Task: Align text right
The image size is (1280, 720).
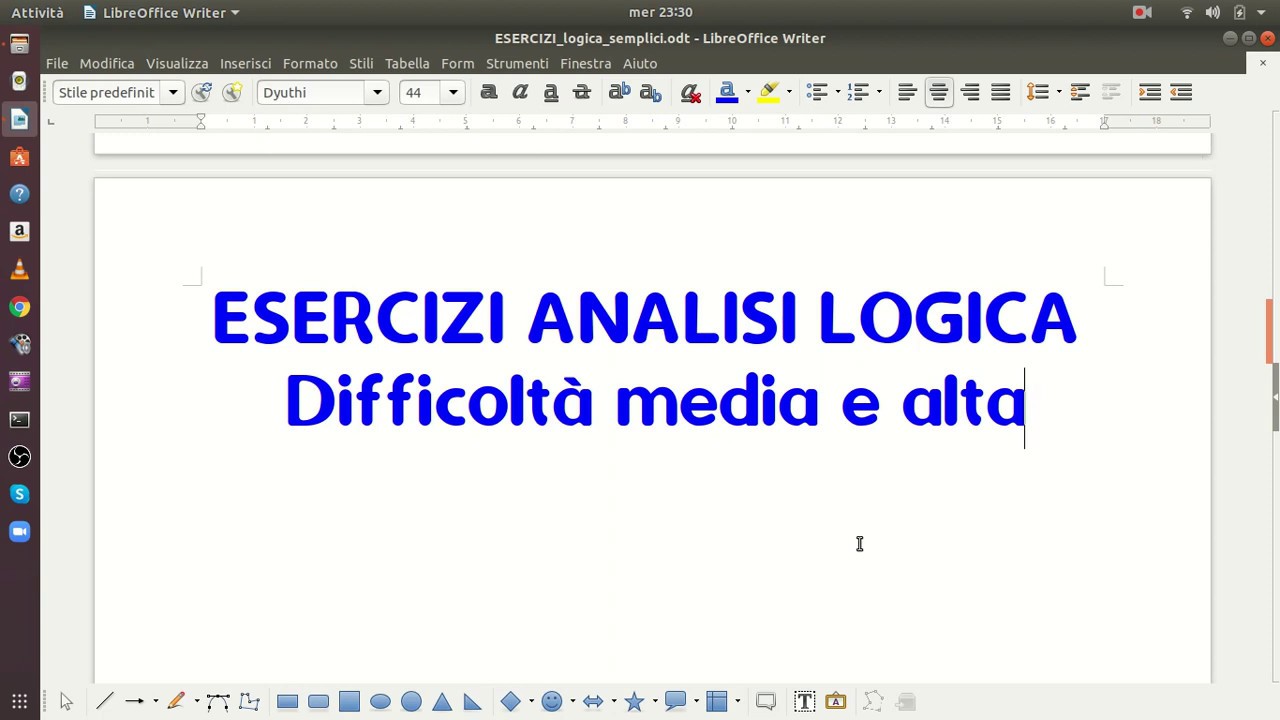Action: tap(969, 92)
